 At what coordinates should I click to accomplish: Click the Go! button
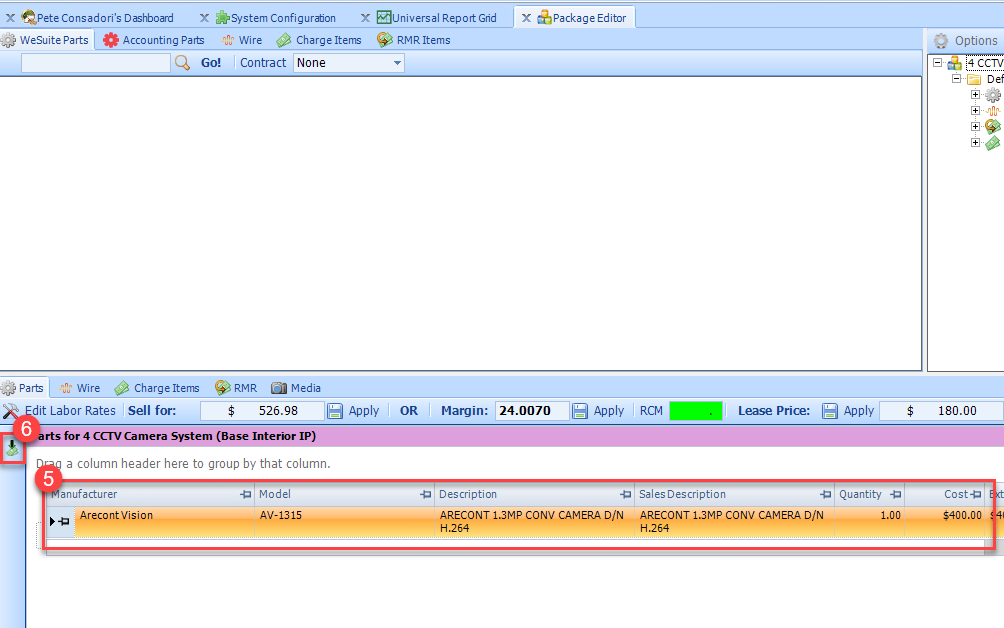click(211, 63)
